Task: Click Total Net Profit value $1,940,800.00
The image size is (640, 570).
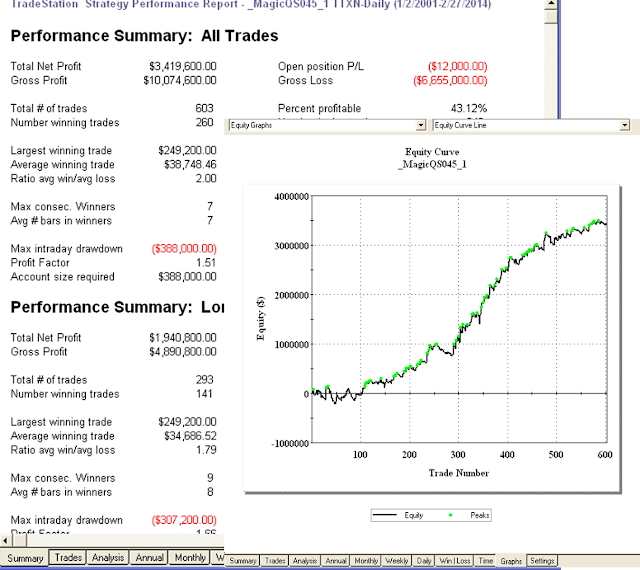Action: click(x=182, y=338)
